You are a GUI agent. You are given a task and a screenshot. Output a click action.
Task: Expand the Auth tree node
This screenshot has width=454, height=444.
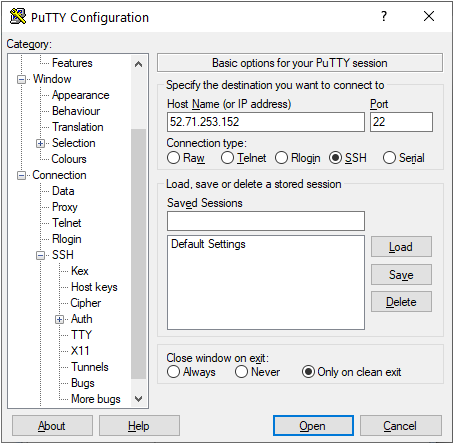point(59,319)
